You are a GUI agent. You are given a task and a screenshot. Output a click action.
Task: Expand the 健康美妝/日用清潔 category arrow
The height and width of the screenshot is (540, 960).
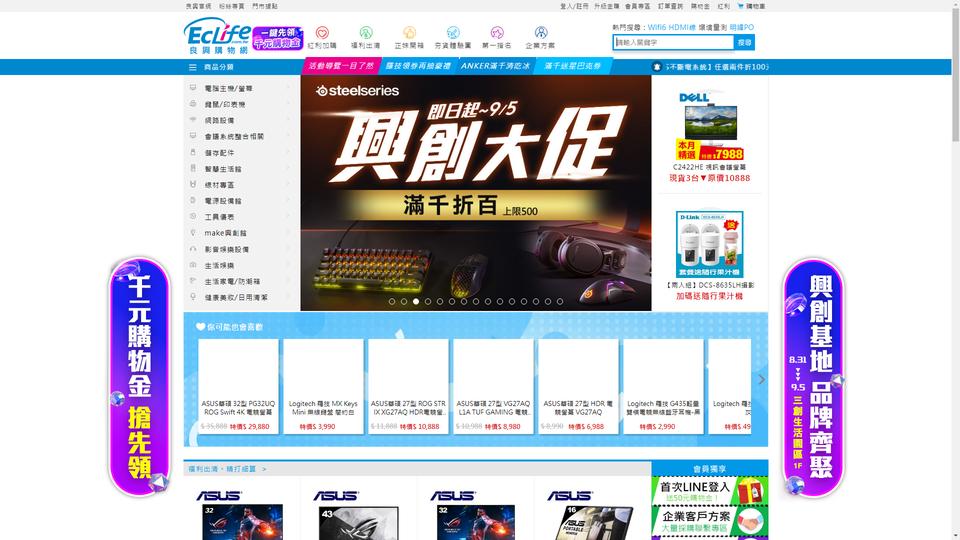point(288,297)
